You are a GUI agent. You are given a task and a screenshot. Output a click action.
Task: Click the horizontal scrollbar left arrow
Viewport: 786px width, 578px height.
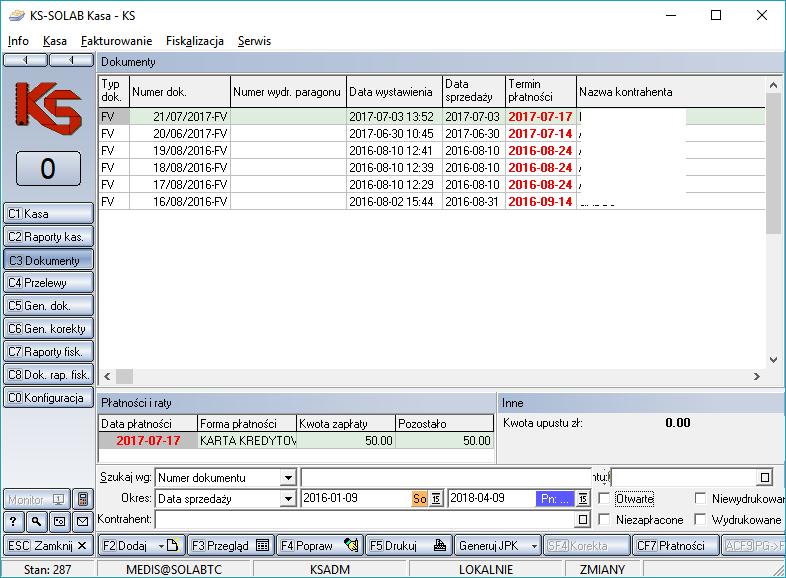107,376
